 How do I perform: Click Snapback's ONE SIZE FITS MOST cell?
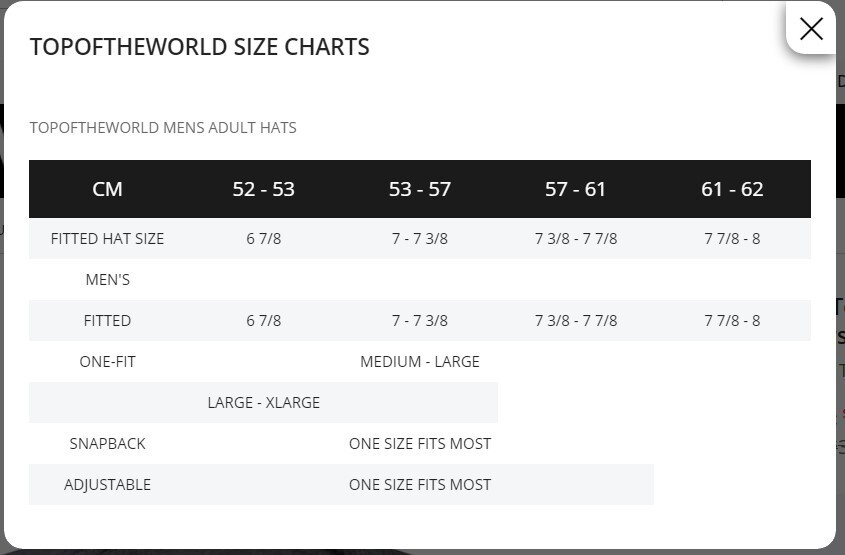[x=420, y=443]
